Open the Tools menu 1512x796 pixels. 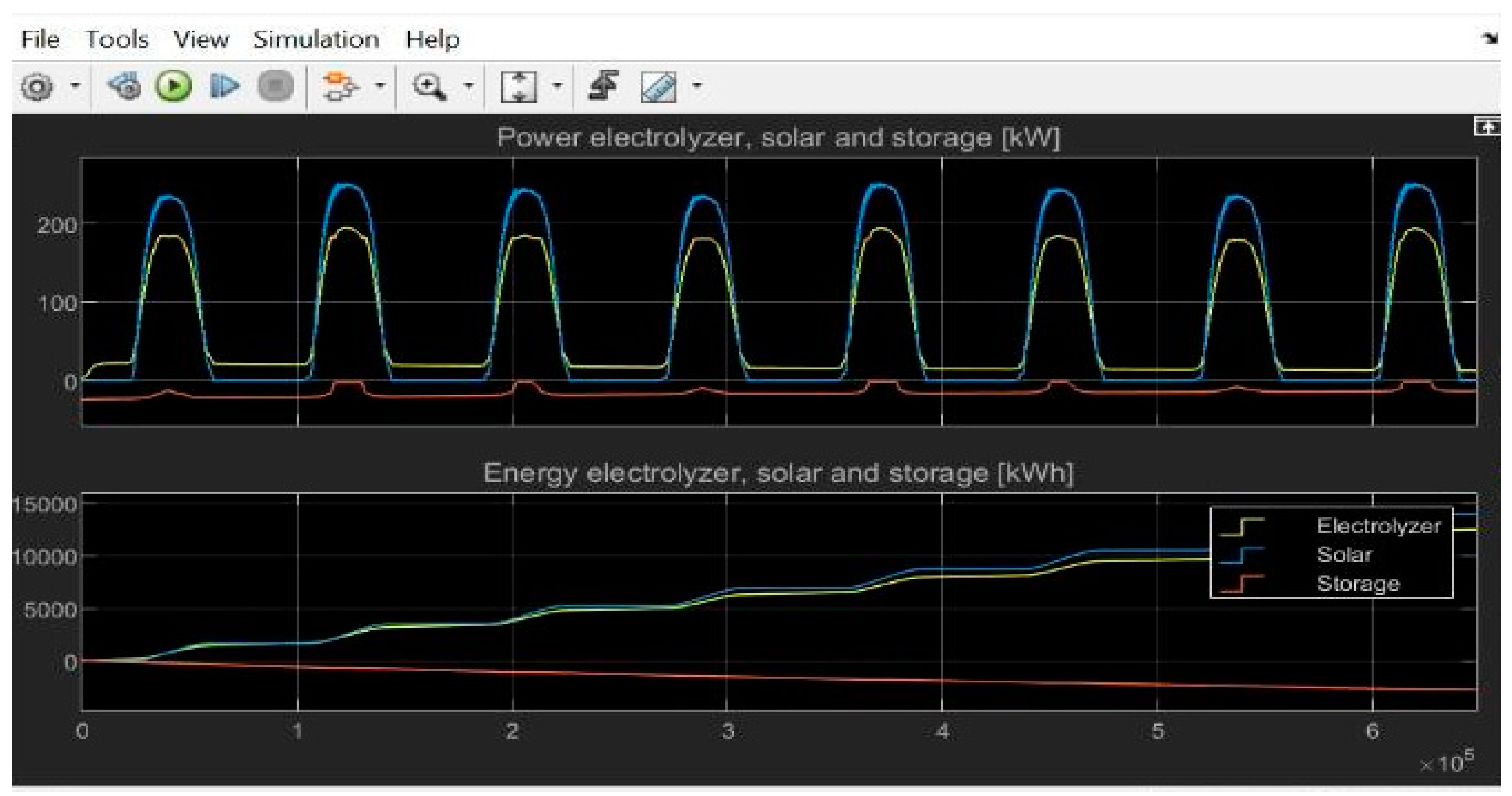(117, 40)
